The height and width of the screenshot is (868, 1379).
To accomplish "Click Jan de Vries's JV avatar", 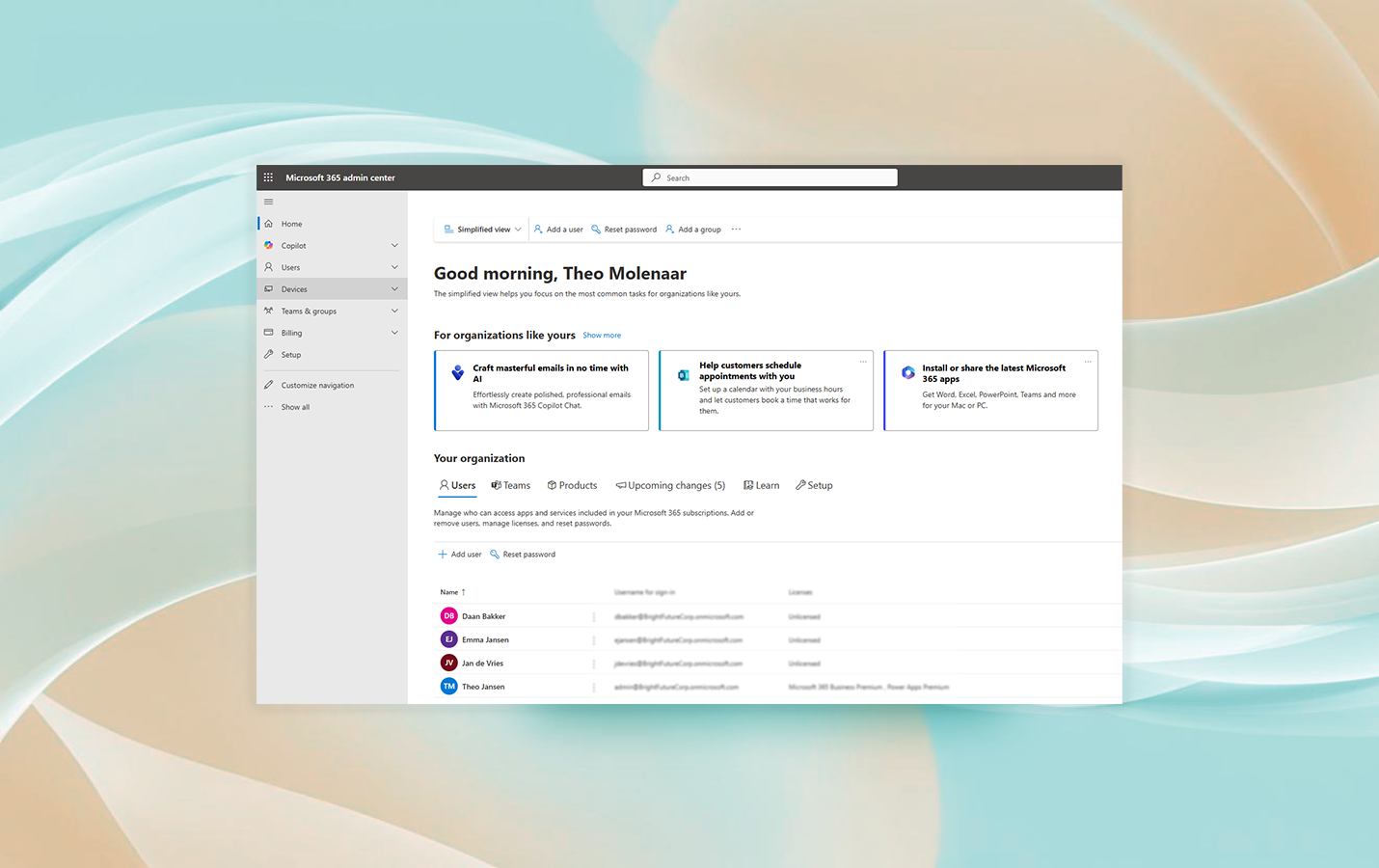I will pos(449,664).
